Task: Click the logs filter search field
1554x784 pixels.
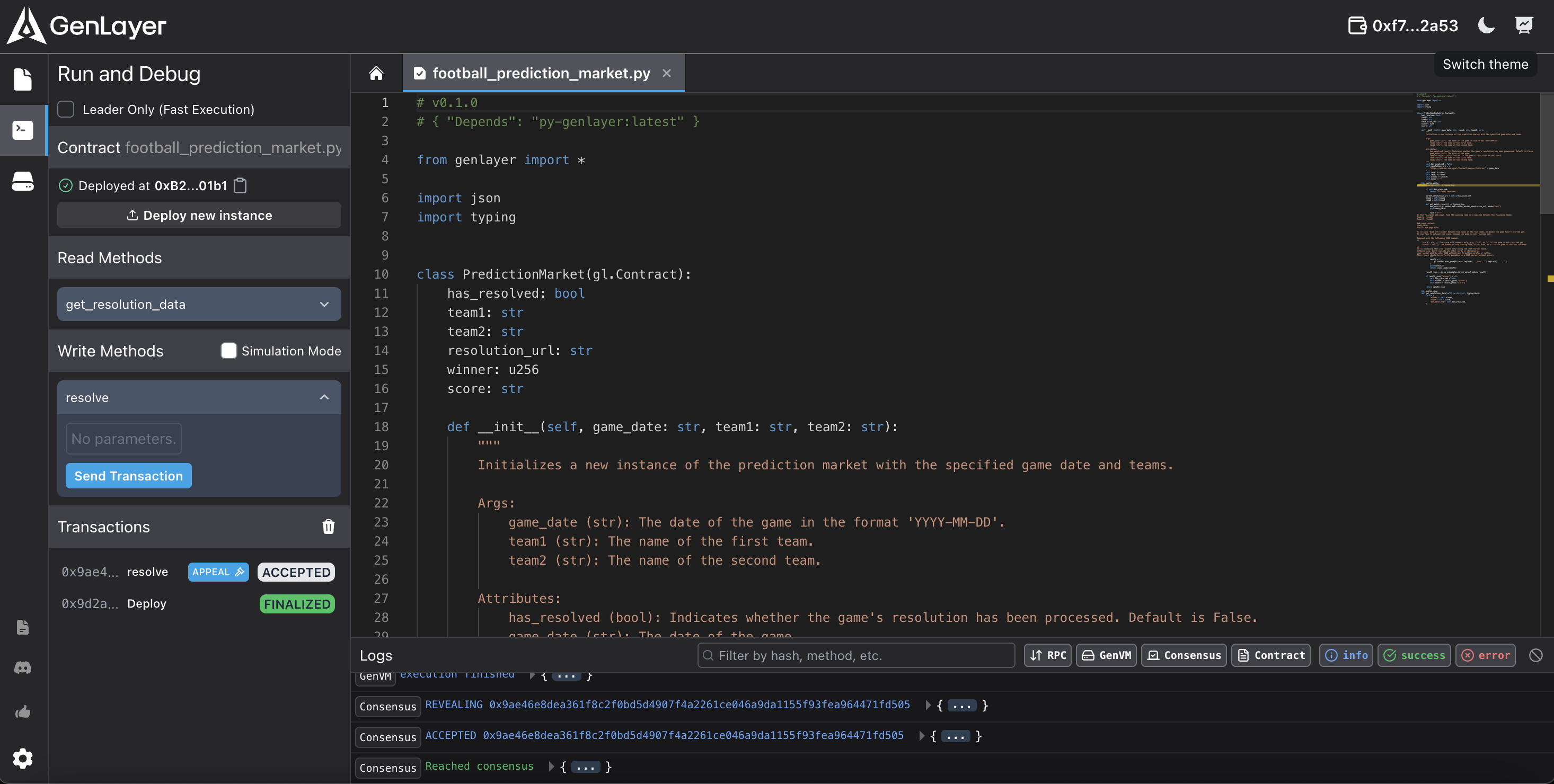Action: click(x=857, y=655)
